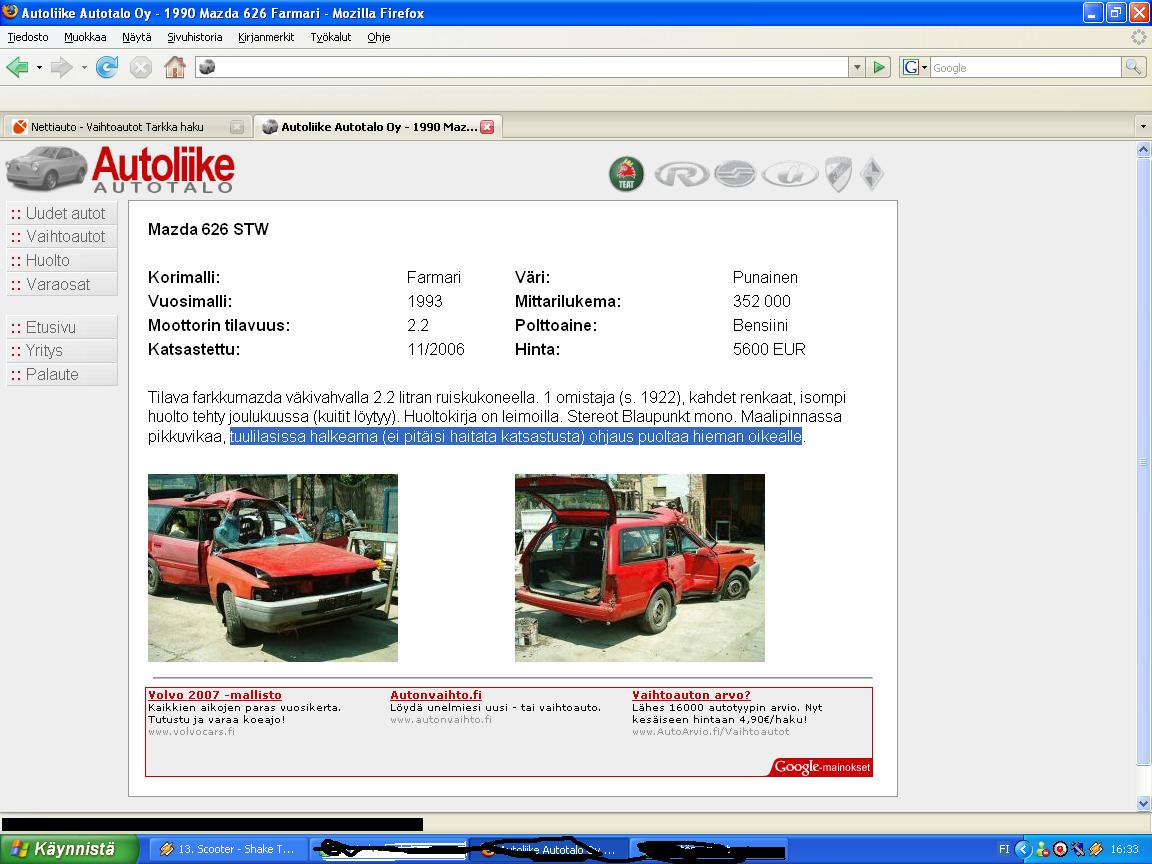This screenshot has width=1152, height=864.
Task: Click the green round car brand logo
Action: click(627, 174)
